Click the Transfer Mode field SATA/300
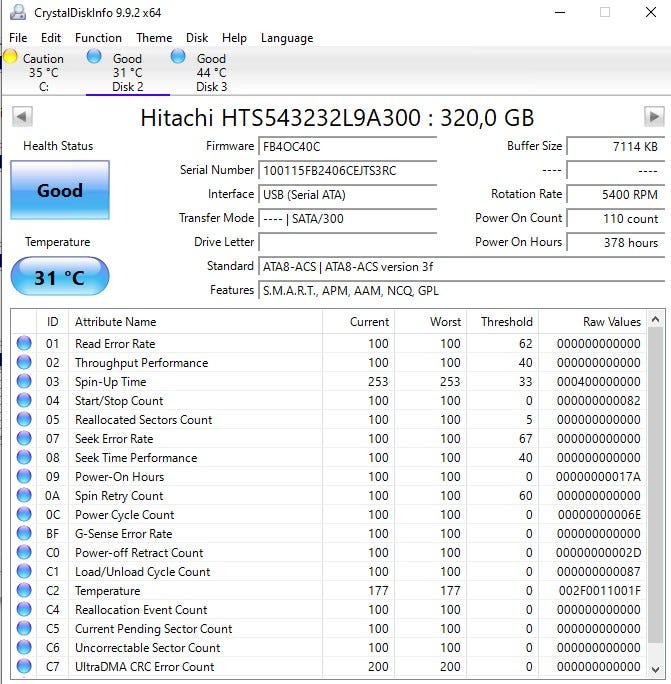 (x=348, y=219)
